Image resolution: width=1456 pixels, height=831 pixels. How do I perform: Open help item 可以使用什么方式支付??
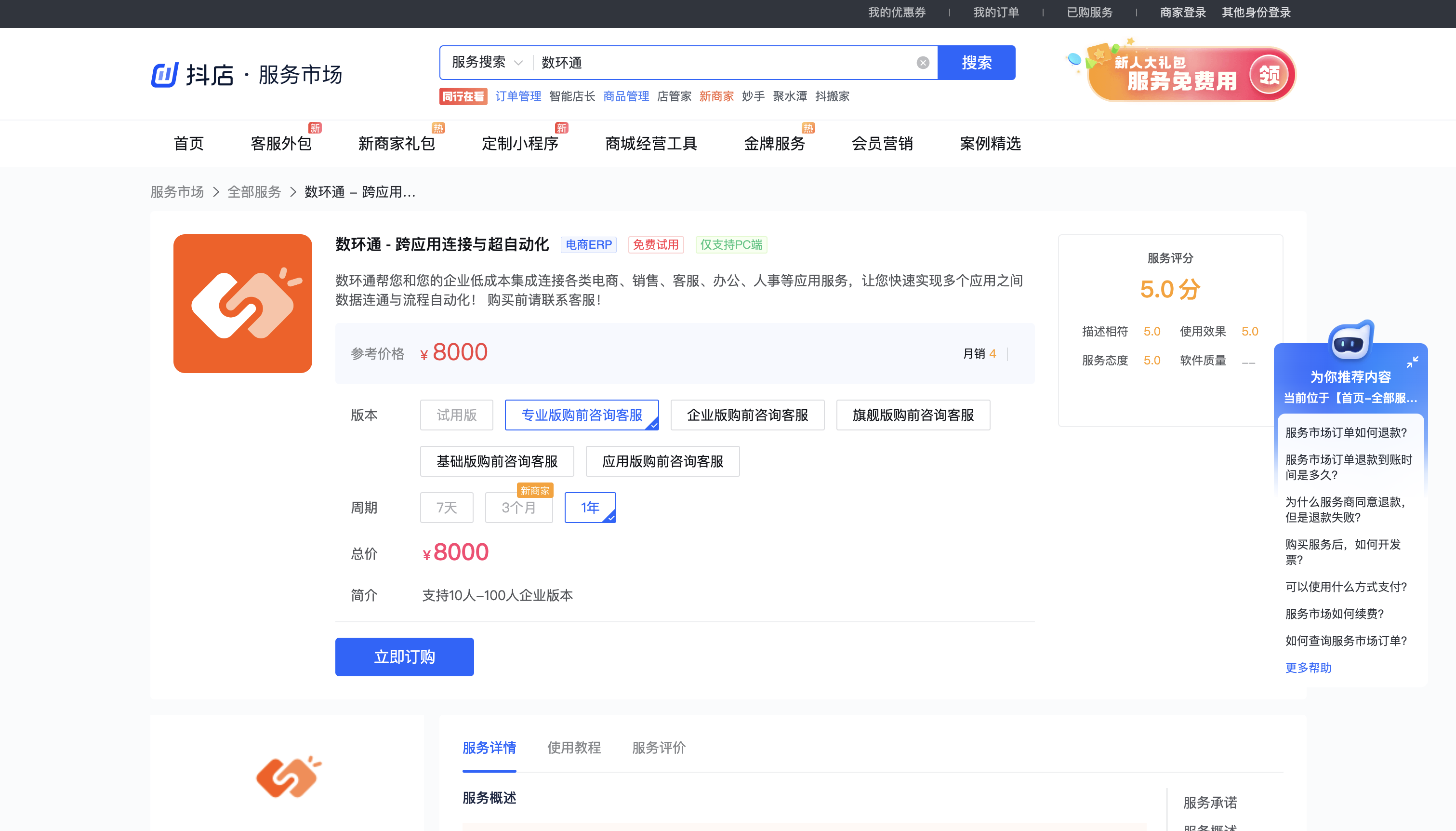click(x=1346, y=587)
